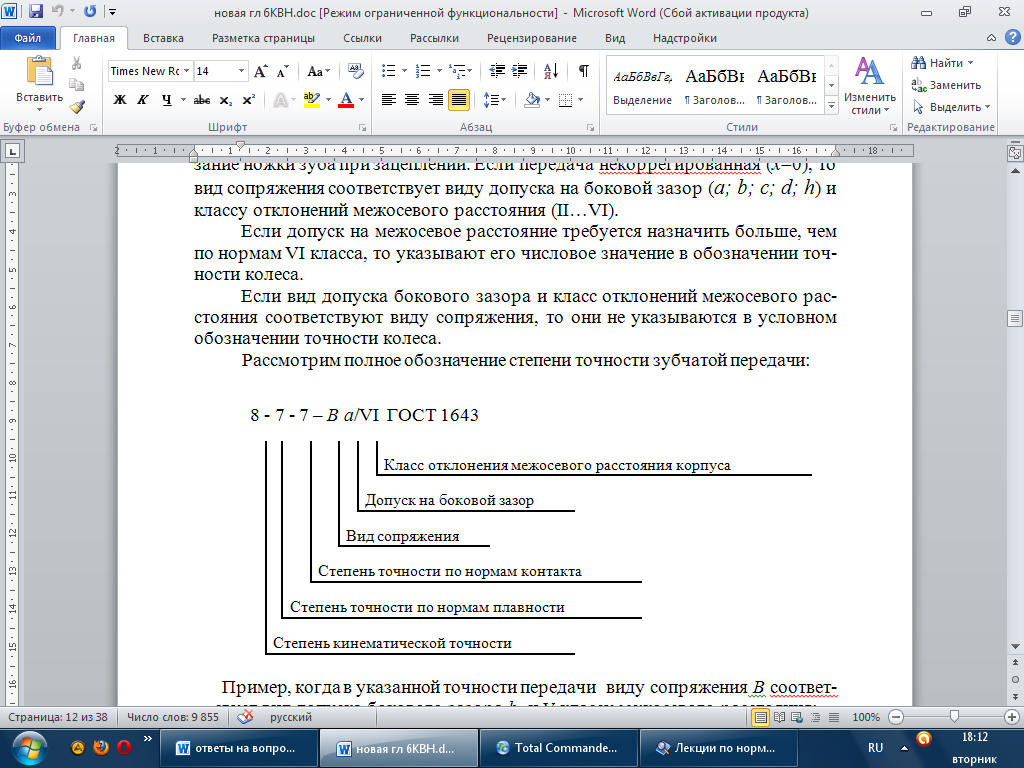The width and height of the screenshot is (1024, 768).
Task: Toggle italic formatting К
Action: click(x=143, y=100)
